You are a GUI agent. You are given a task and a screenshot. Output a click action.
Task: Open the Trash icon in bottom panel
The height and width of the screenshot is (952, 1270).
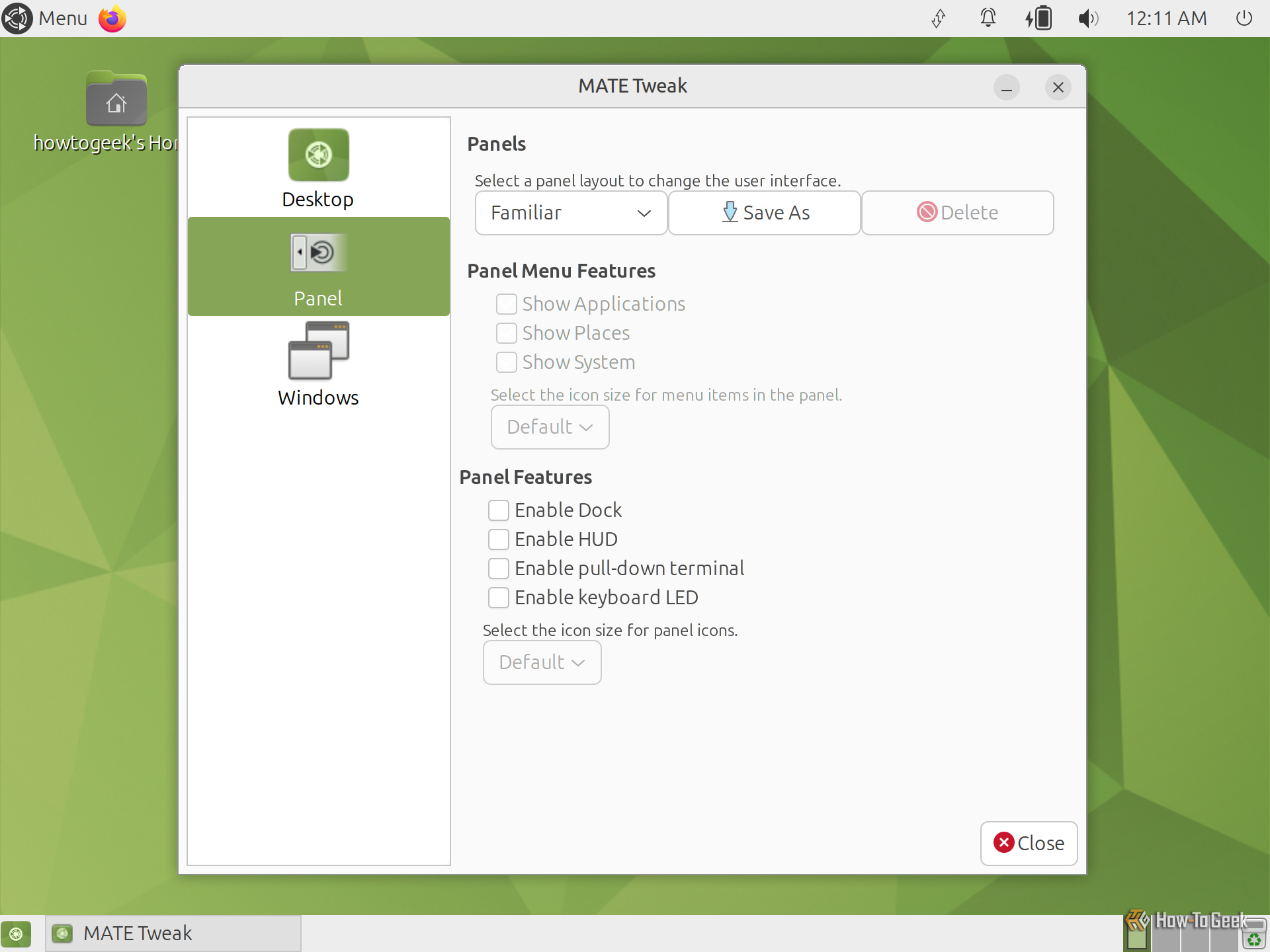point(1254,933)
